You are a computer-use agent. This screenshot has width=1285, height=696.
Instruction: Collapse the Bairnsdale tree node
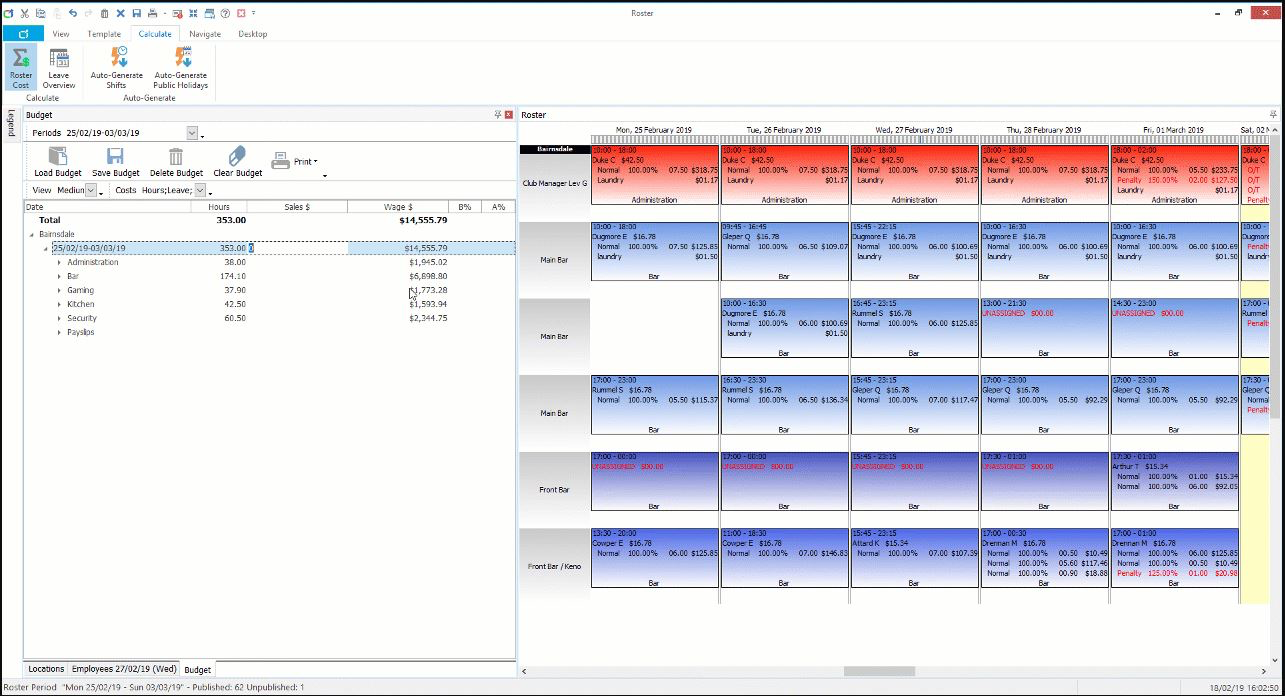click(32, 234)
